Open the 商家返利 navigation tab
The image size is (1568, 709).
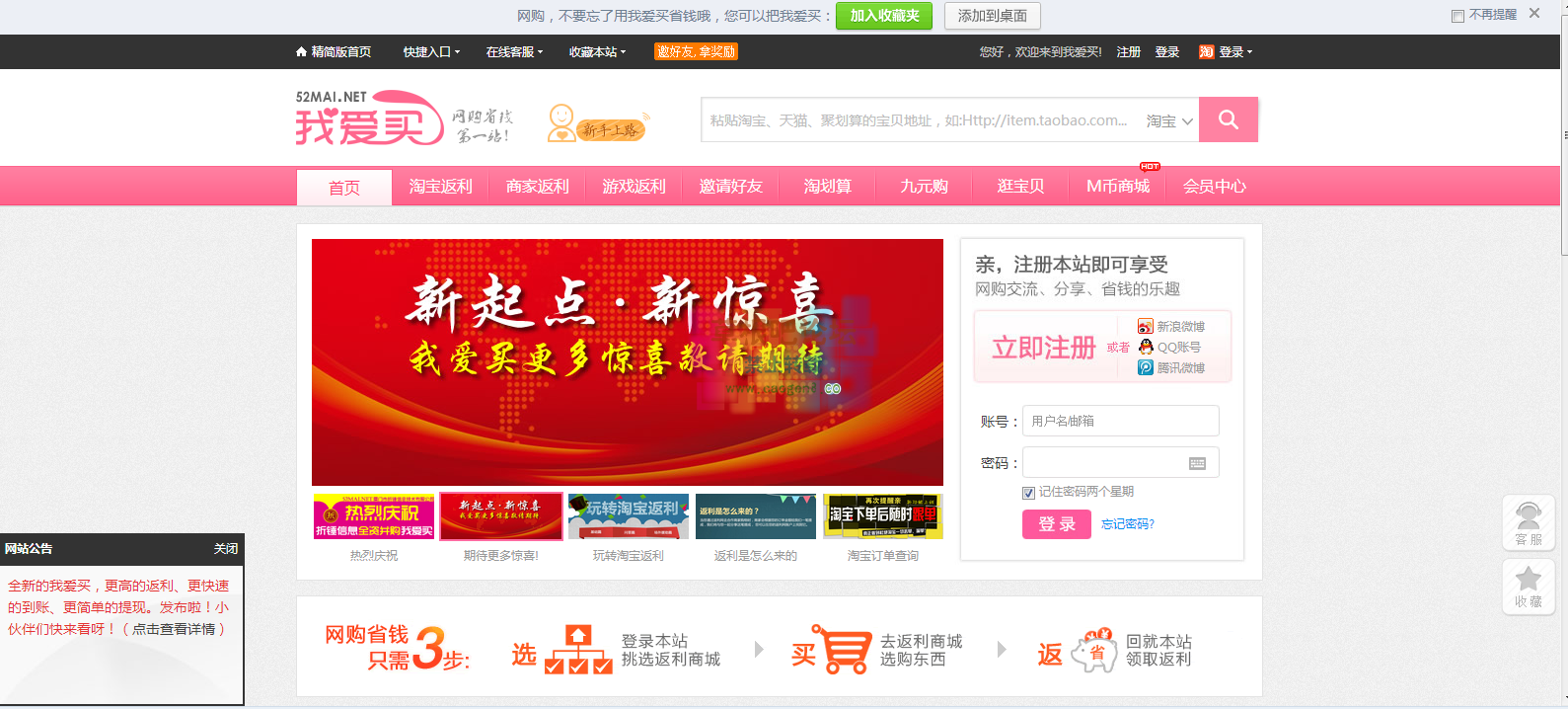tap(538, 186)
